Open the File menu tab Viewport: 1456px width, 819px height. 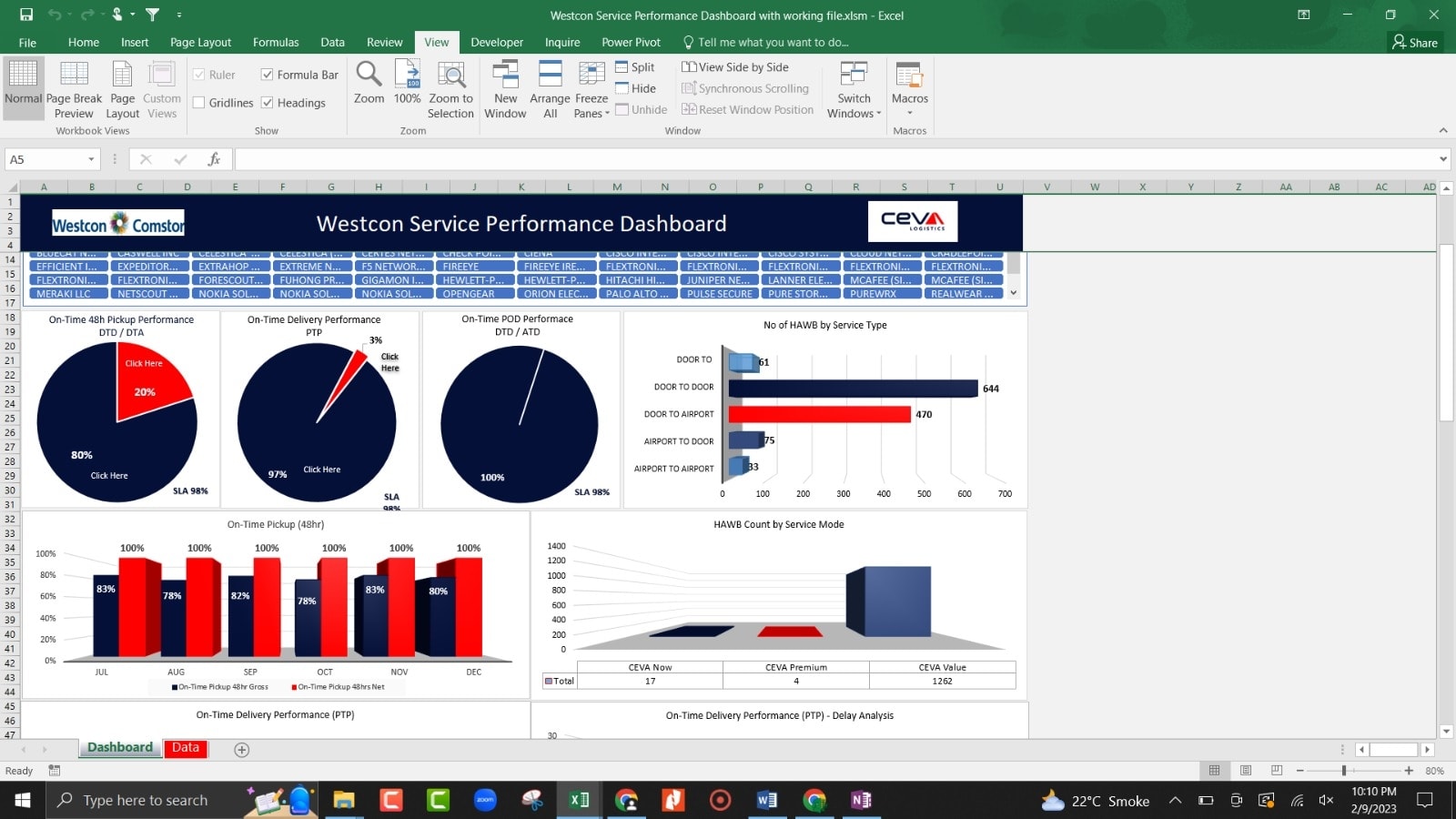[x=27, y=43]
